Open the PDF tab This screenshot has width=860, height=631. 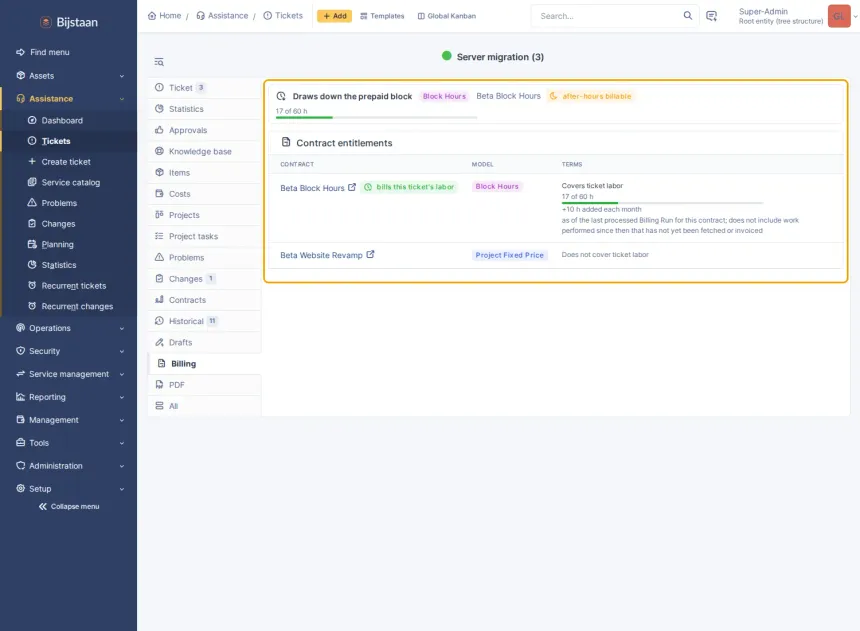pyautogui.click(x=204, y=385)
